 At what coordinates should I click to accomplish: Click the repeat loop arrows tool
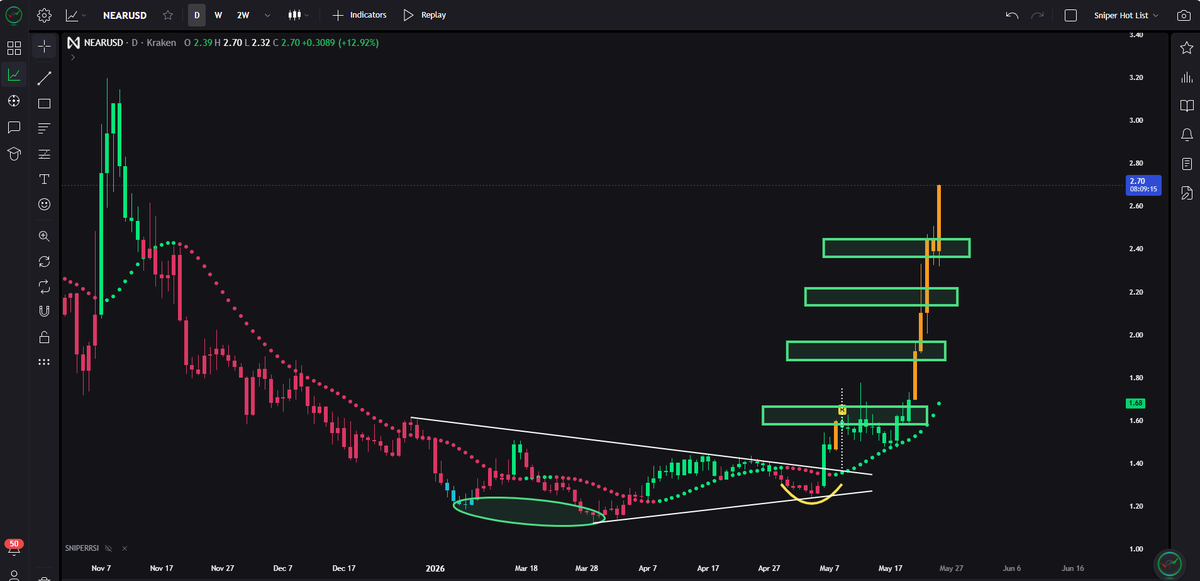click(44, 286)
